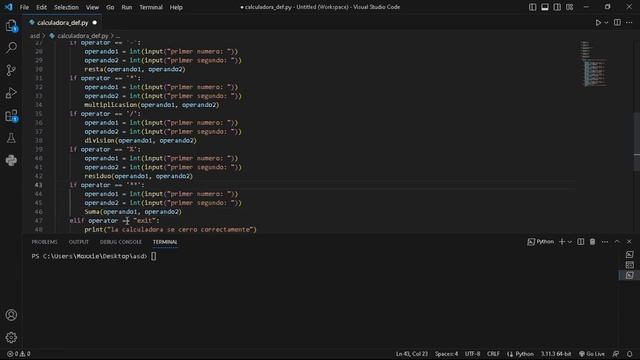
Task: Open the Terminal menu
Action: pos(151,7)
